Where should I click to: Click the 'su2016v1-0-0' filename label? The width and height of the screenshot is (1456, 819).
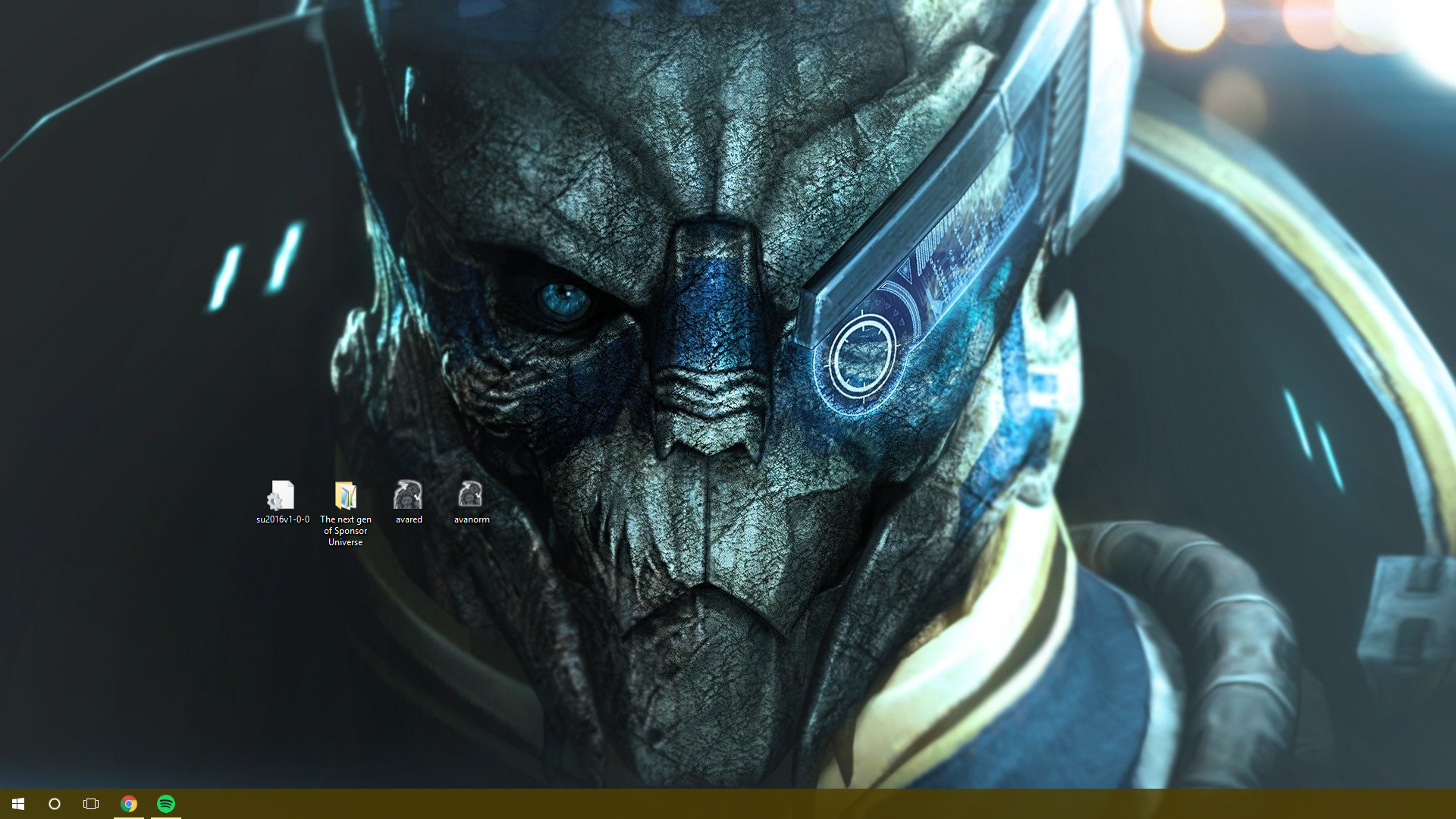[283, 519]
